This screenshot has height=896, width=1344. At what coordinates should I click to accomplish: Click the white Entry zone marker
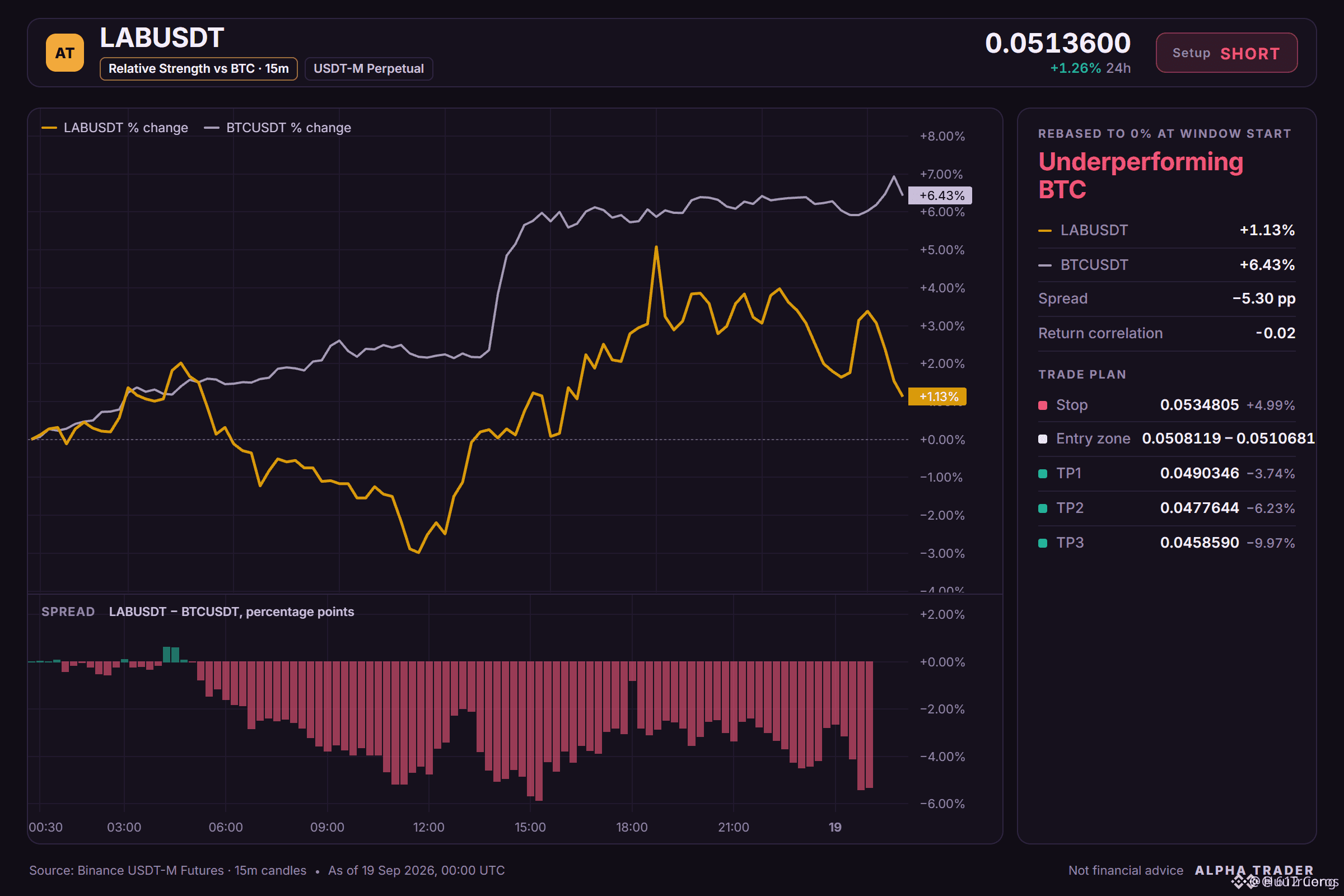click(1042, 439)
